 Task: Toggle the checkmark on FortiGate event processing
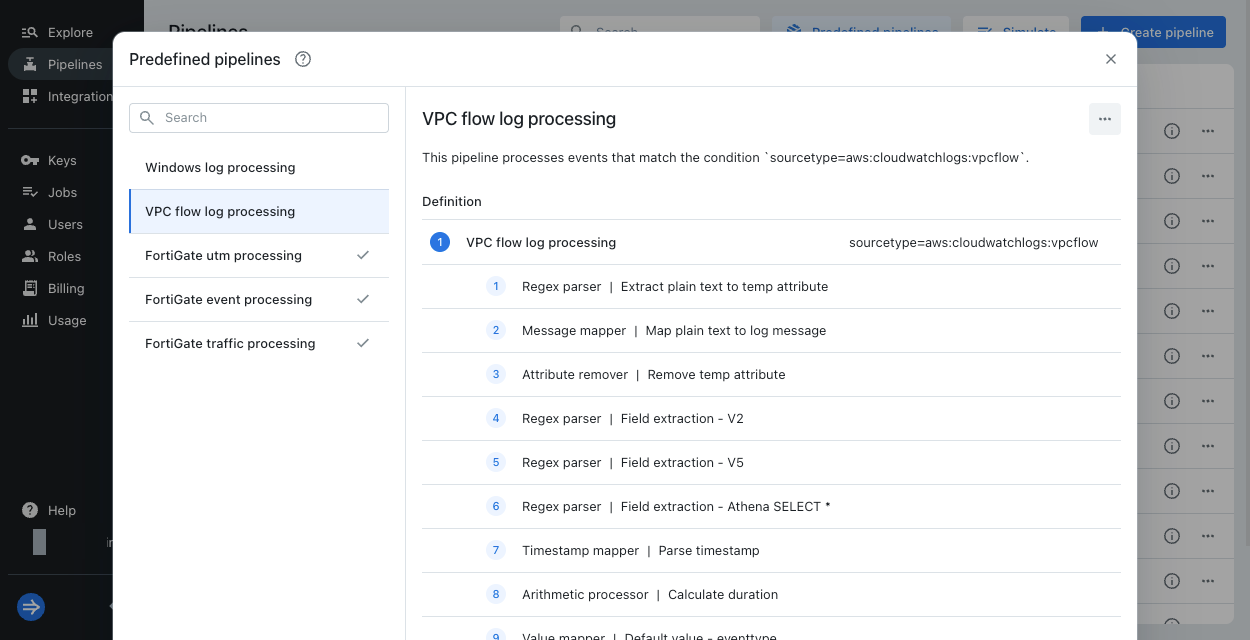pyautogui.click(x=363, y=299)
